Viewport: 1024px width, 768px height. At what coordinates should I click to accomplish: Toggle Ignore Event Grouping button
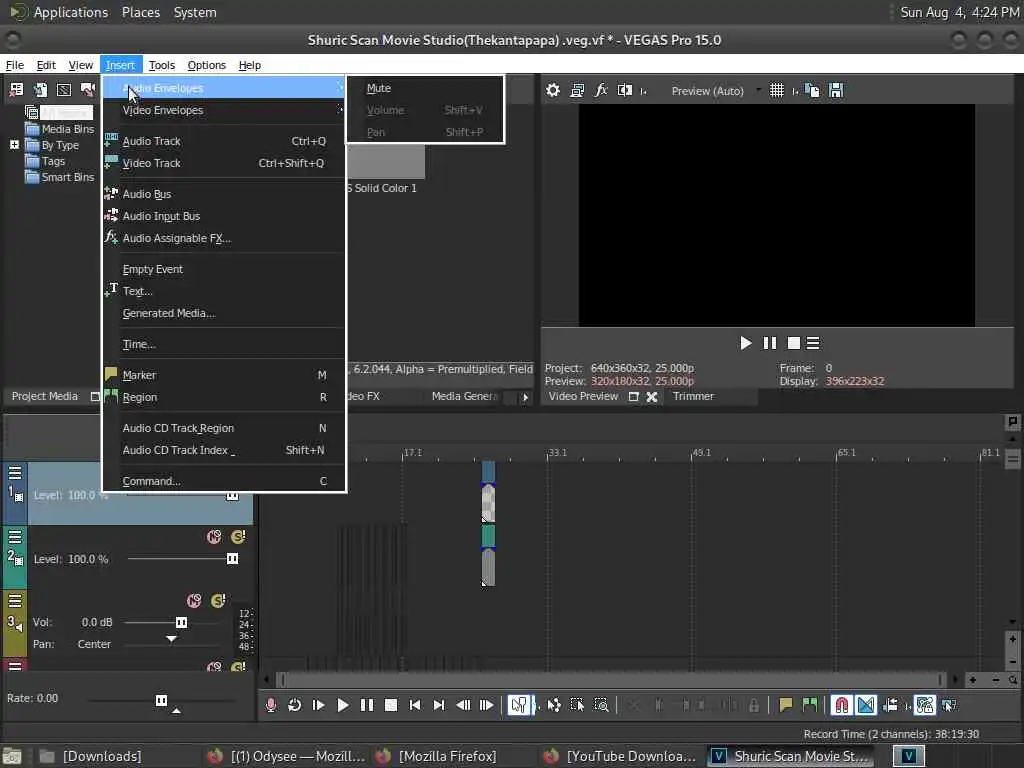pos(949,705)
